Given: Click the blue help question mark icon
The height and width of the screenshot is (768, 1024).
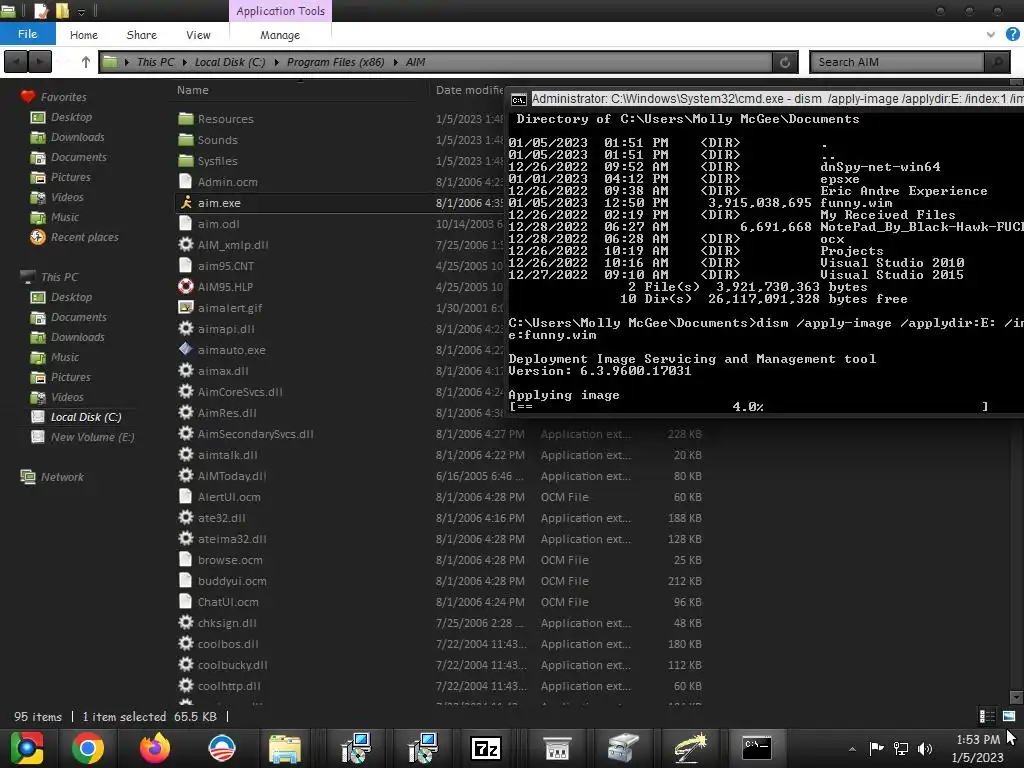Looking at the screenshot, I should (1013, 34).
